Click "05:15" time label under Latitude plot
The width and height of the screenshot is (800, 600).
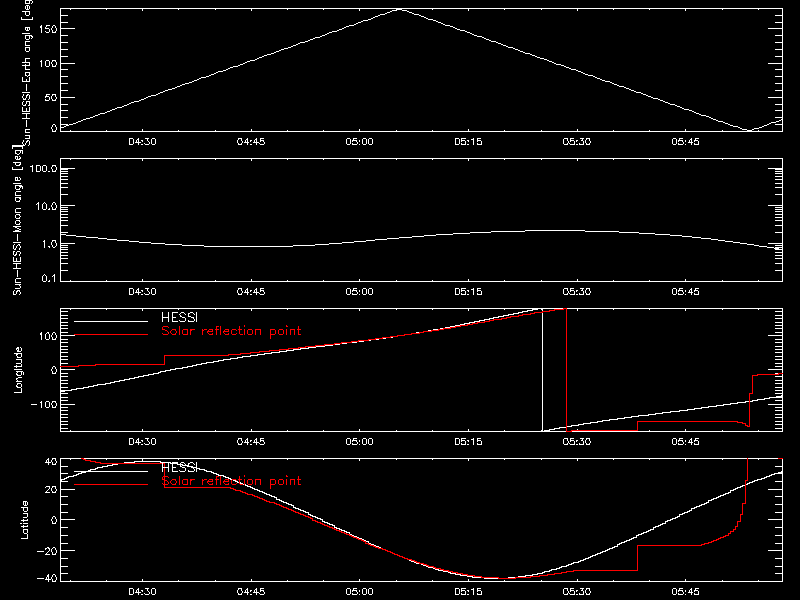tap(468, 592)
